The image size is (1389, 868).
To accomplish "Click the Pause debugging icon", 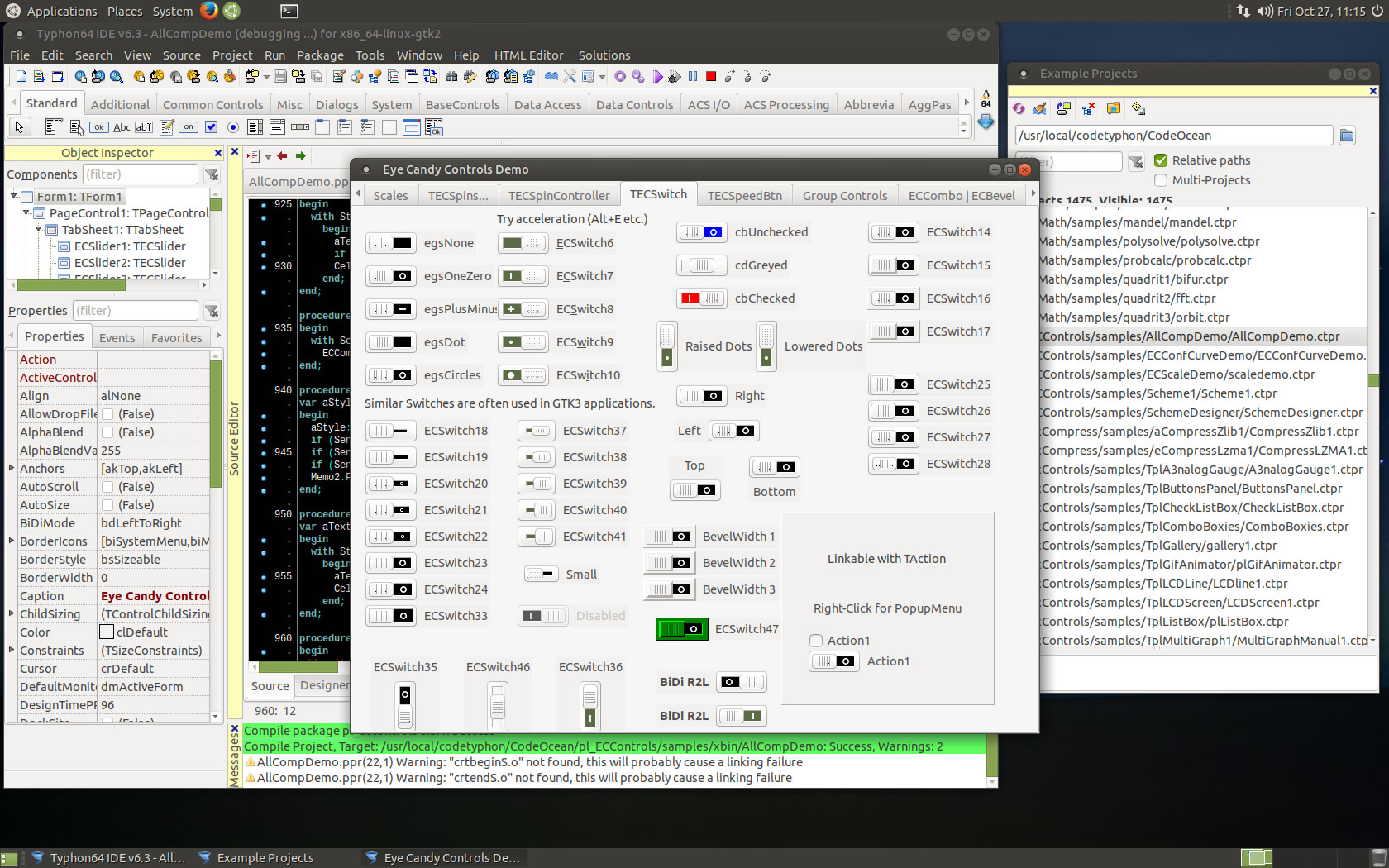I will (693, 77).
